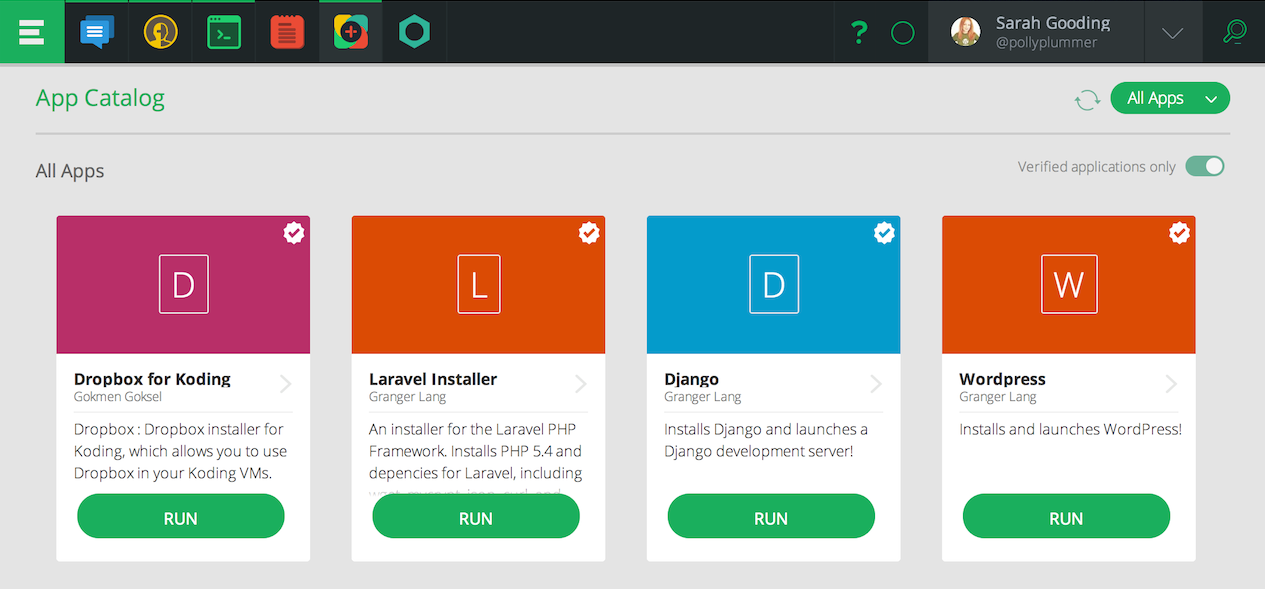1265x589 pixels.
Task: Disable the Verified applications only toggle
Action: (x=1205, y=166)
